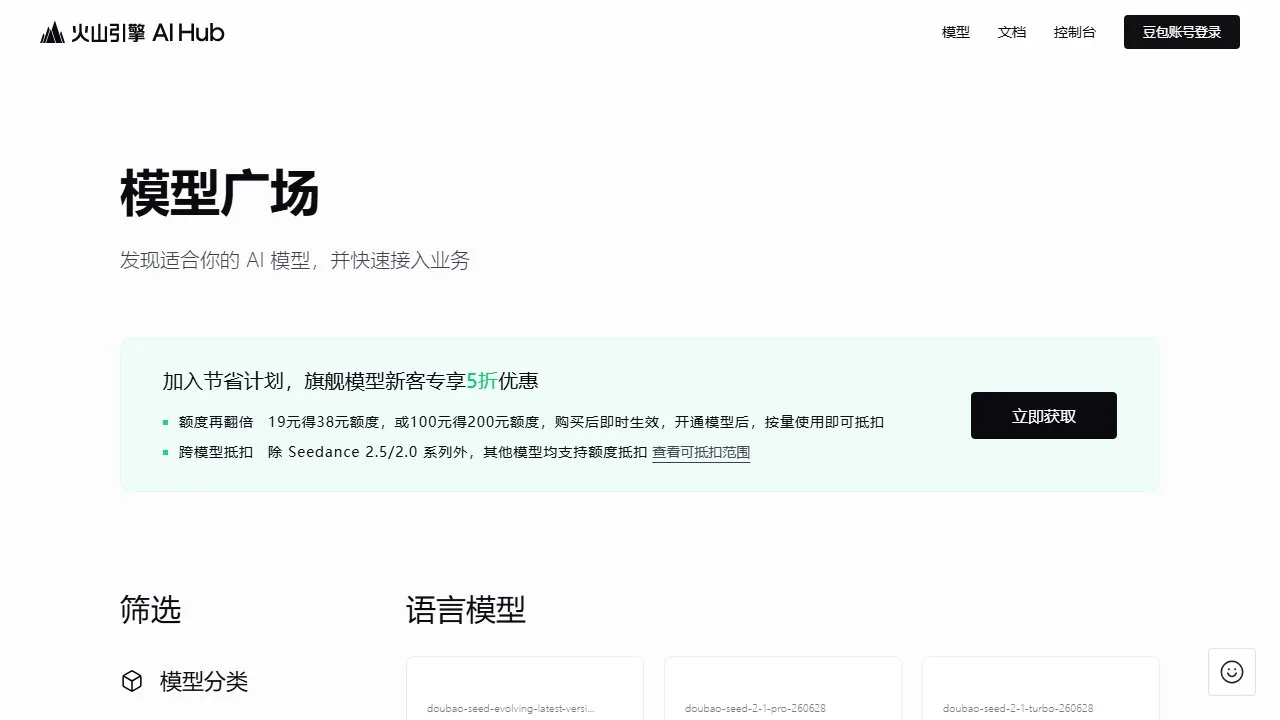
Task: Click the 豆包账号登录 login button
Action: (1182, 32)
